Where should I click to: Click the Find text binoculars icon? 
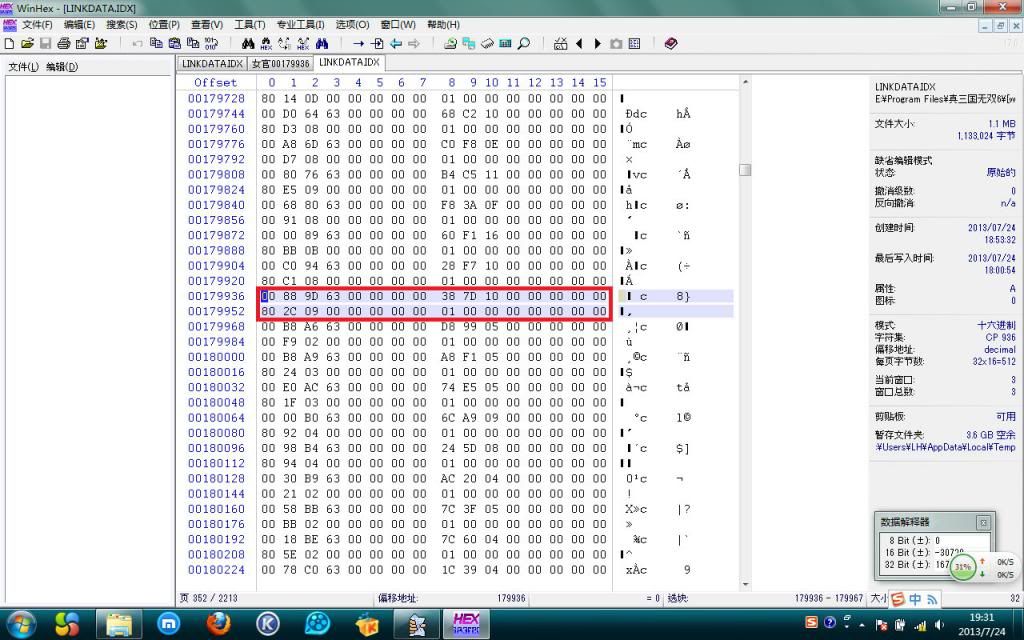[249, 44]
